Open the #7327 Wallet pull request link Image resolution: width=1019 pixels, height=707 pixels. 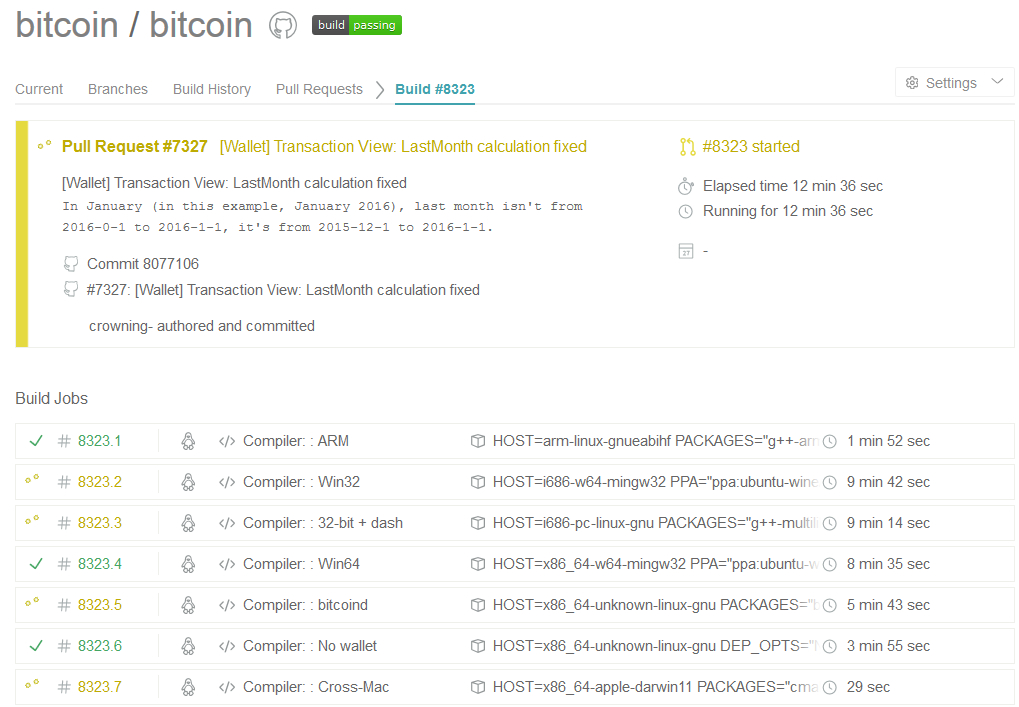point(283,290)
